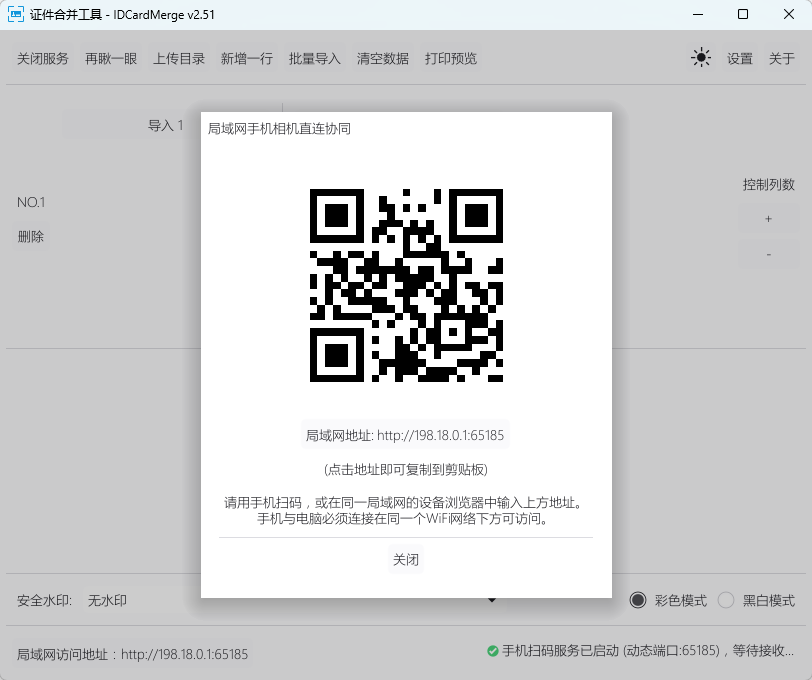Click the QR code image
Screen dimensions: 812x680
point(406,285)
